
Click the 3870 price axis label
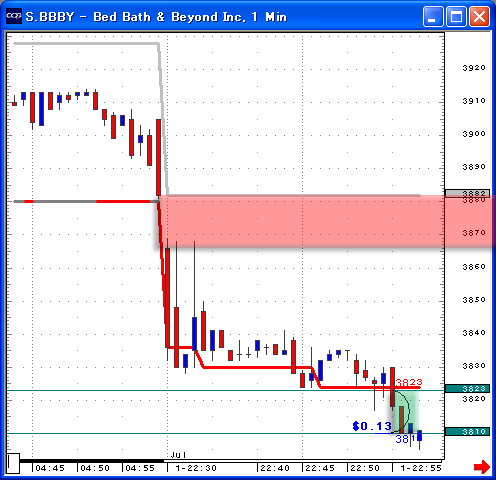(474, 233)
